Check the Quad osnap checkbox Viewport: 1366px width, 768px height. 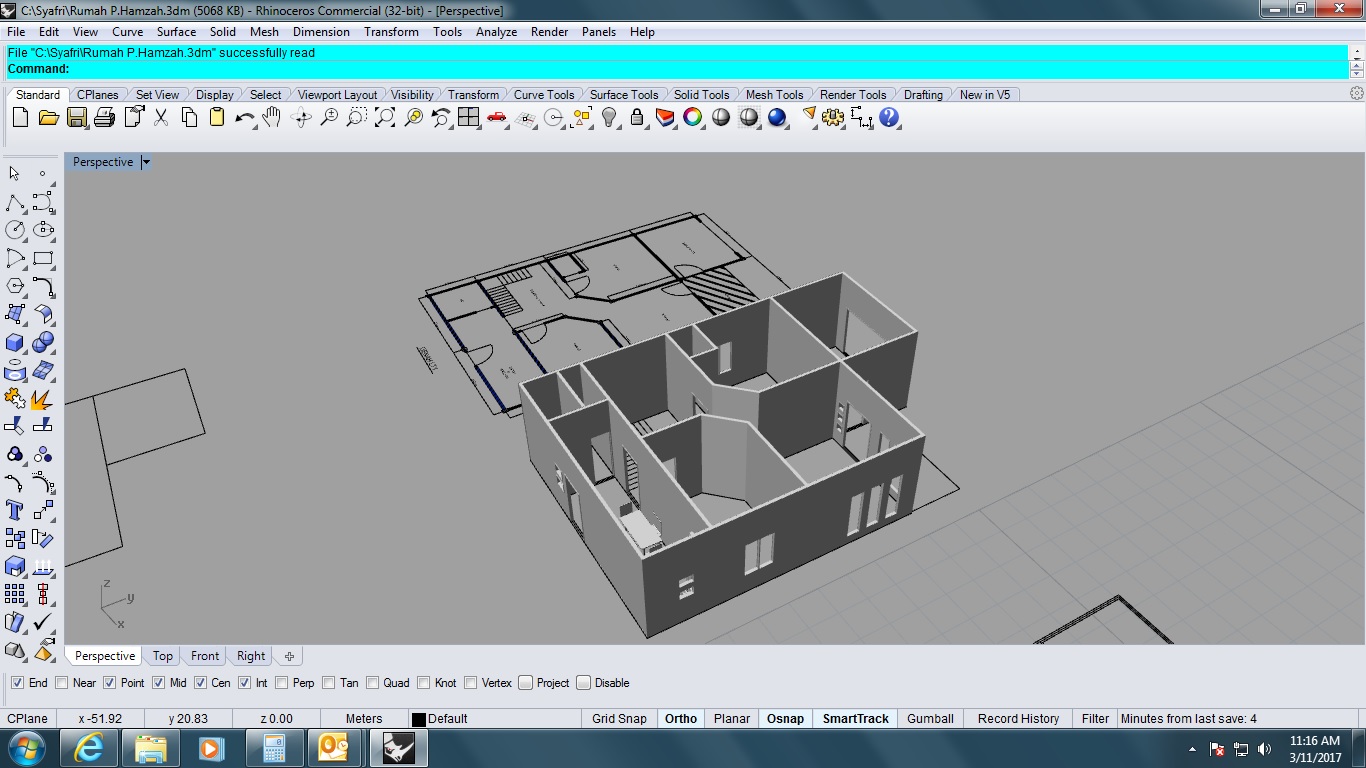pos(373,682)
